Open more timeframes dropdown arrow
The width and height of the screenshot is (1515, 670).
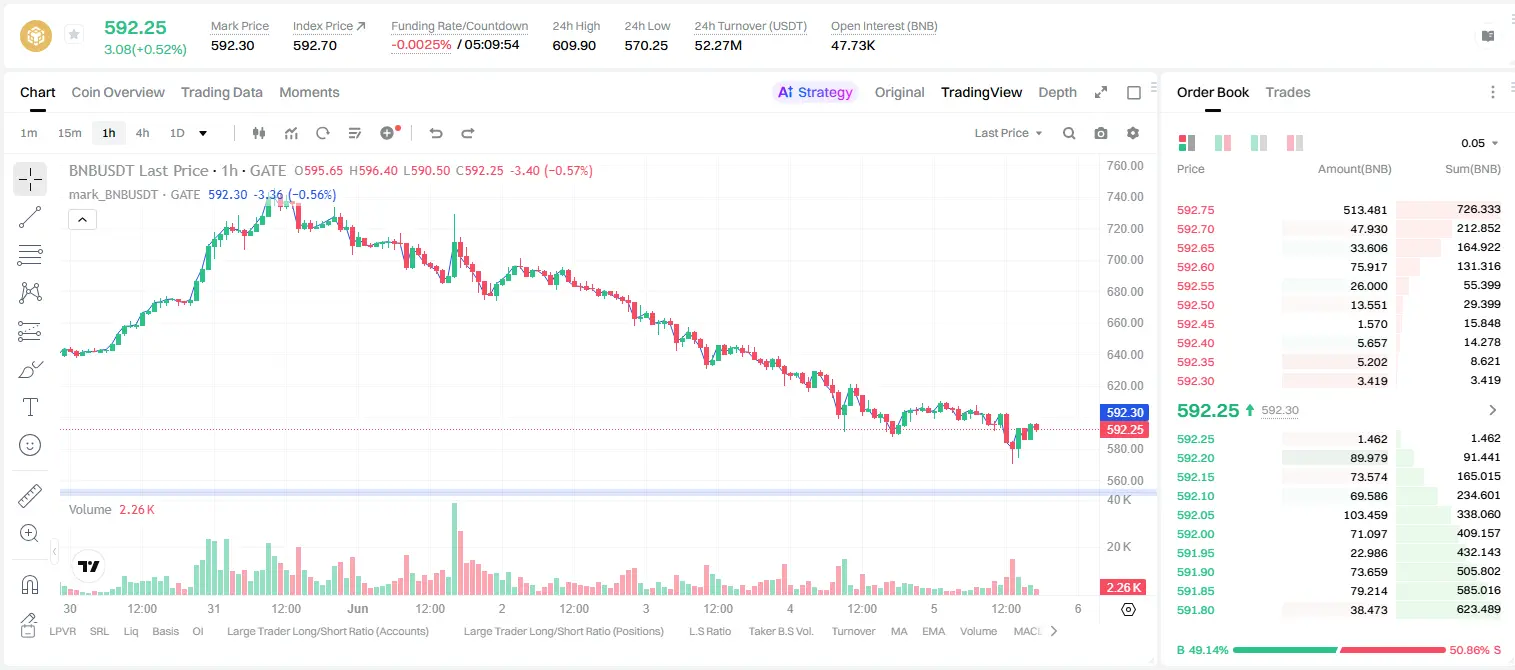click(203, 133)
